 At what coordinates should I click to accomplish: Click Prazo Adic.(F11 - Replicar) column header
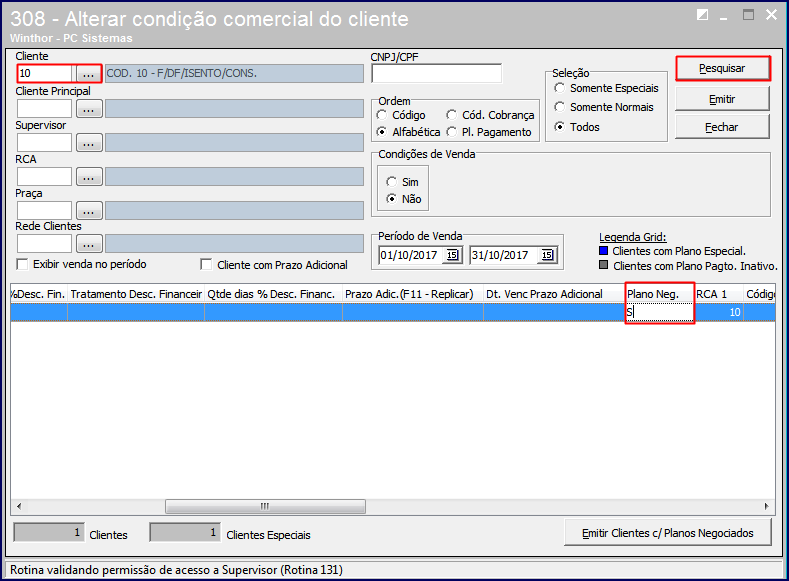[413, 294]
